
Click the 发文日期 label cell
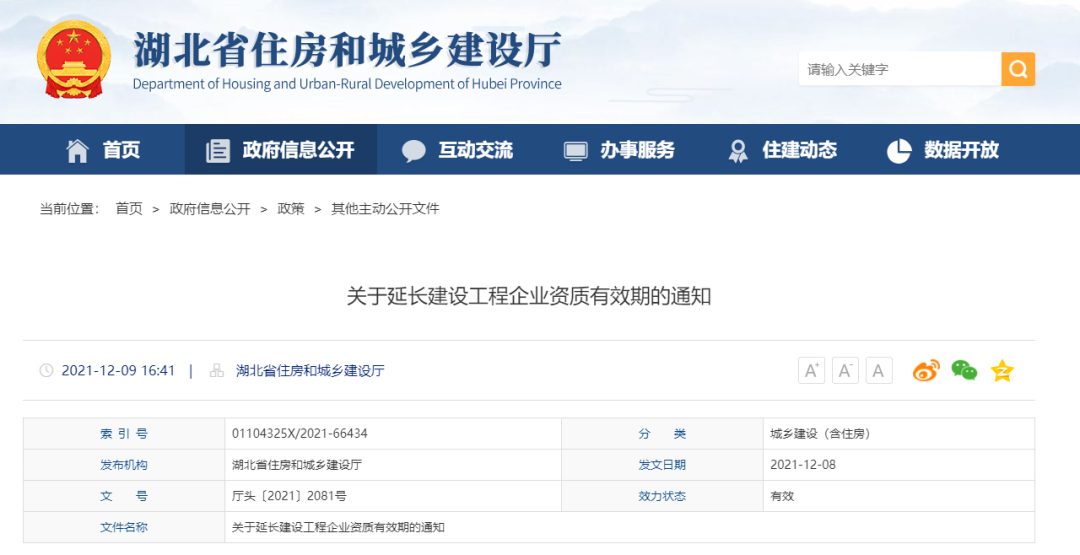(662, 465)
